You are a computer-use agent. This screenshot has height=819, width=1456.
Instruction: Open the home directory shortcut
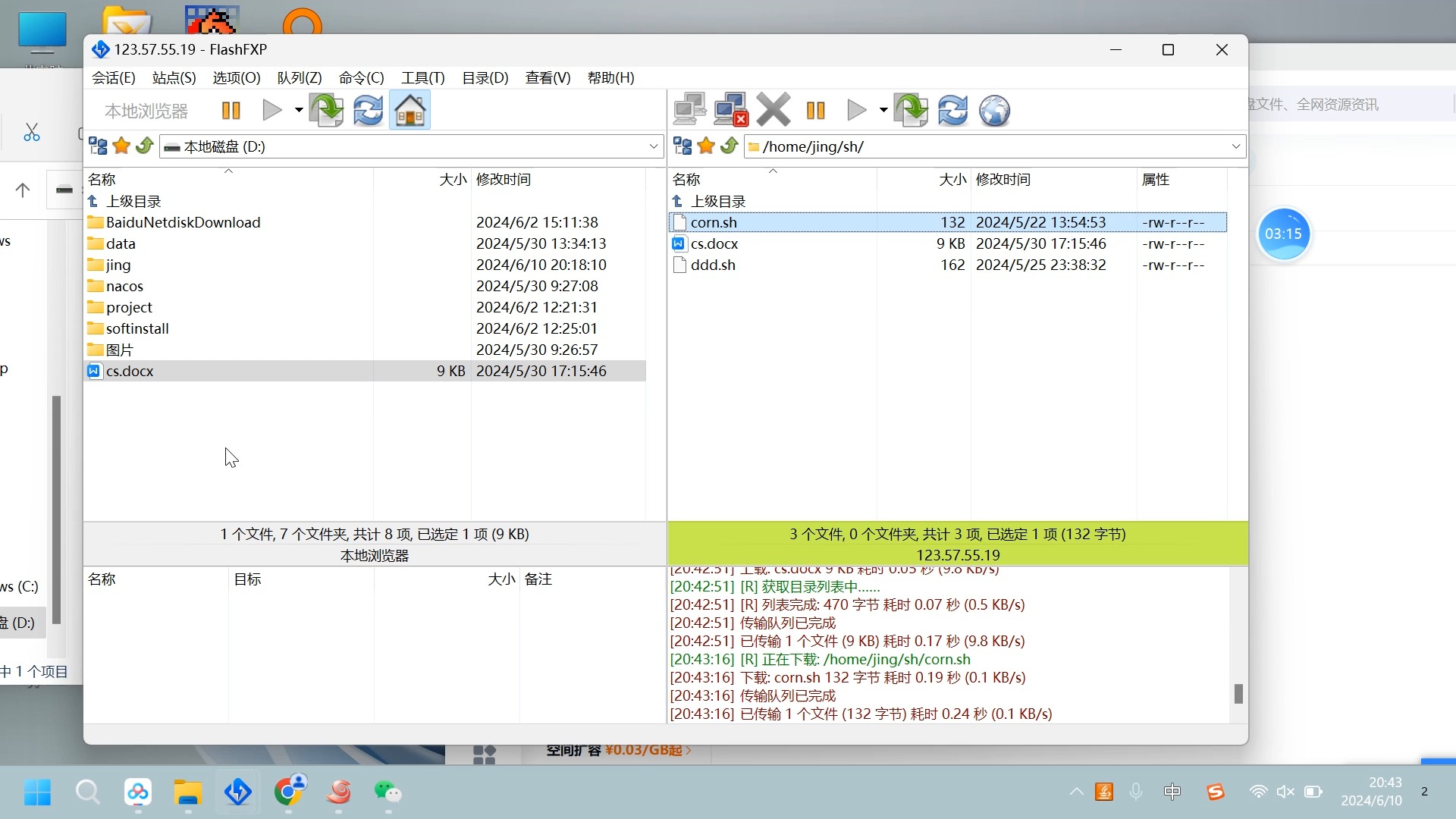tap(409, 110)
